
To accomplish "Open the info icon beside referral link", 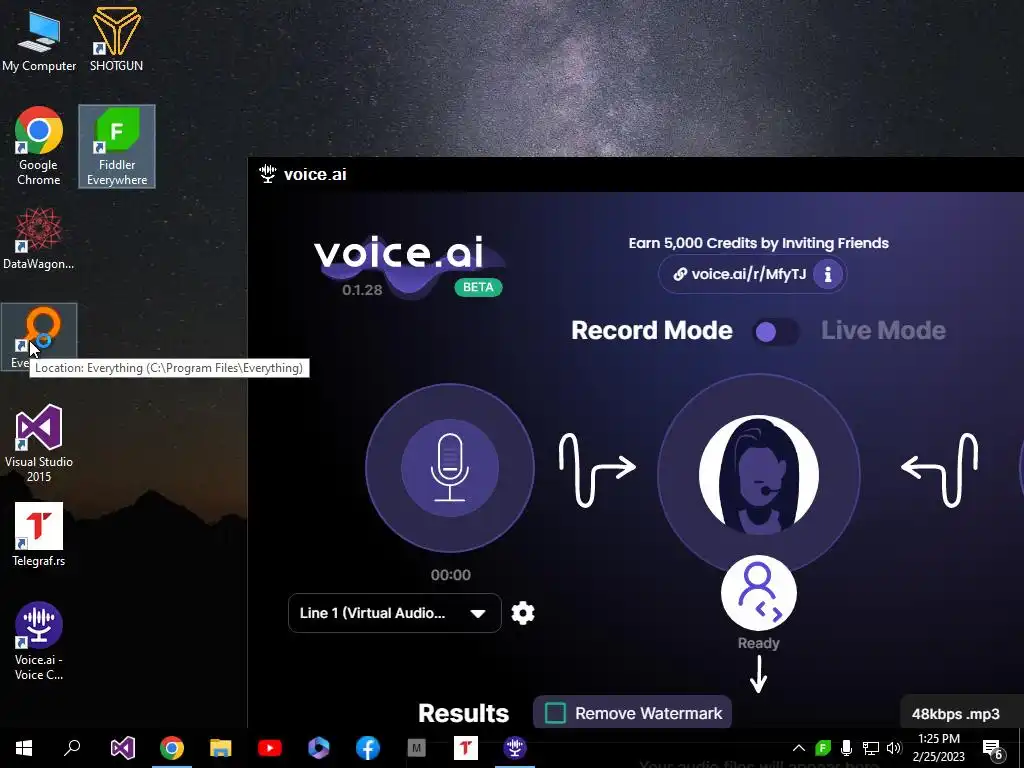I will tap(827, 274).
